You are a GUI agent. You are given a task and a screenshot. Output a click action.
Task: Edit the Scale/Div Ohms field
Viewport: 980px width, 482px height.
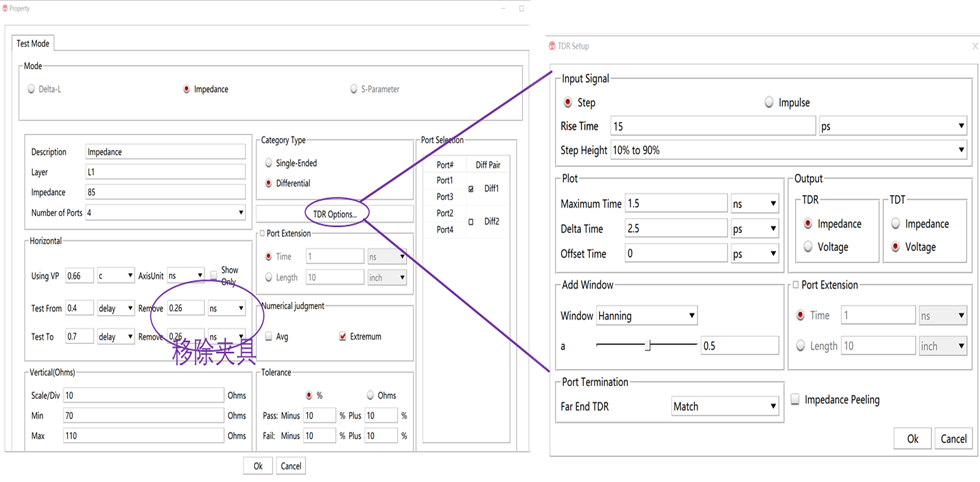pyautogui.click(x=144, y=395)
